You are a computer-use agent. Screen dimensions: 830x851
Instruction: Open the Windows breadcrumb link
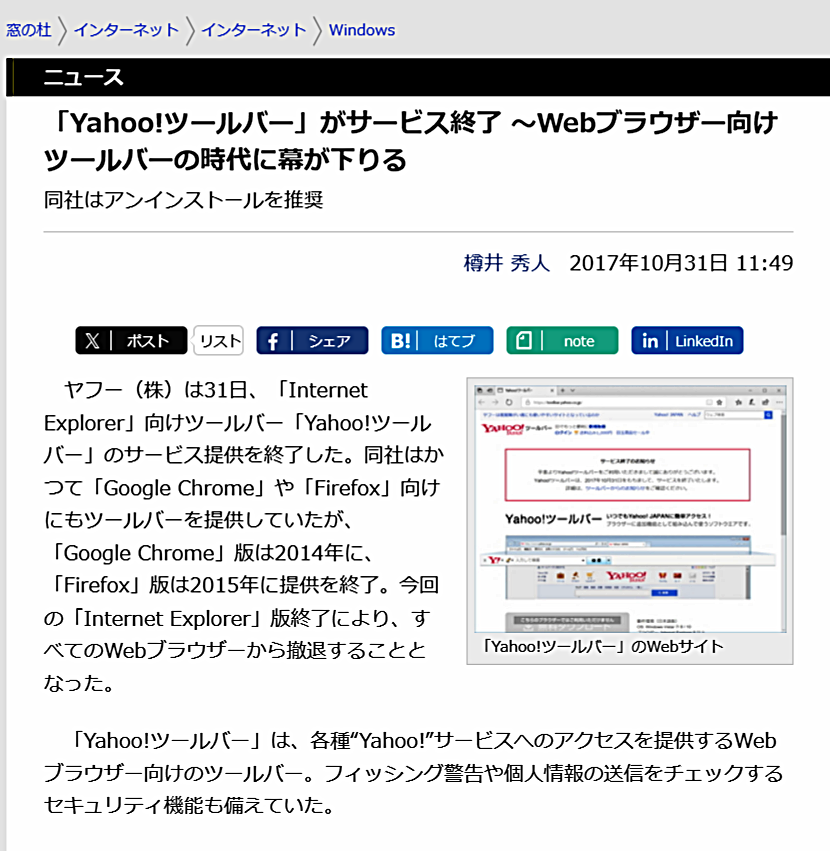coord(362,30)
